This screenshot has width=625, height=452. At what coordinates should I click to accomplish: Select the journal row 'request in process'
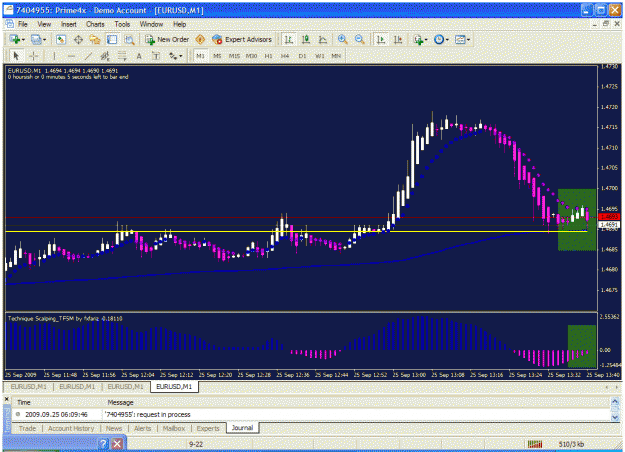(311, 415)
